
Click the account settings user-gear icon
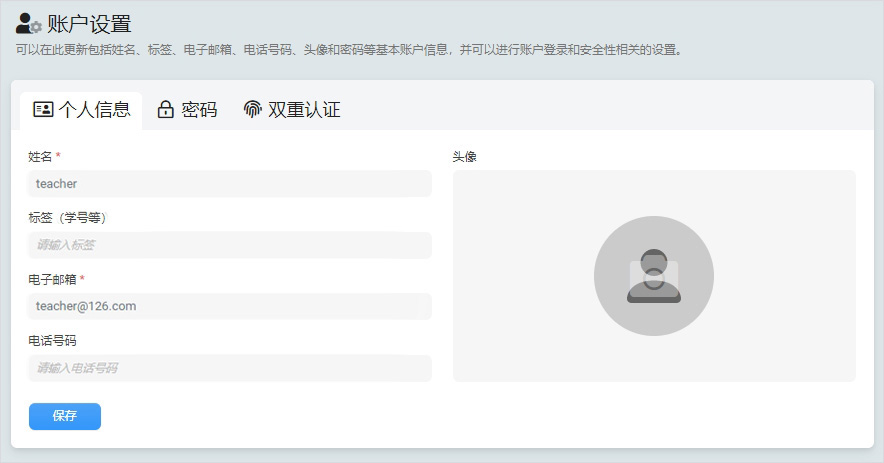pos(28,24)
